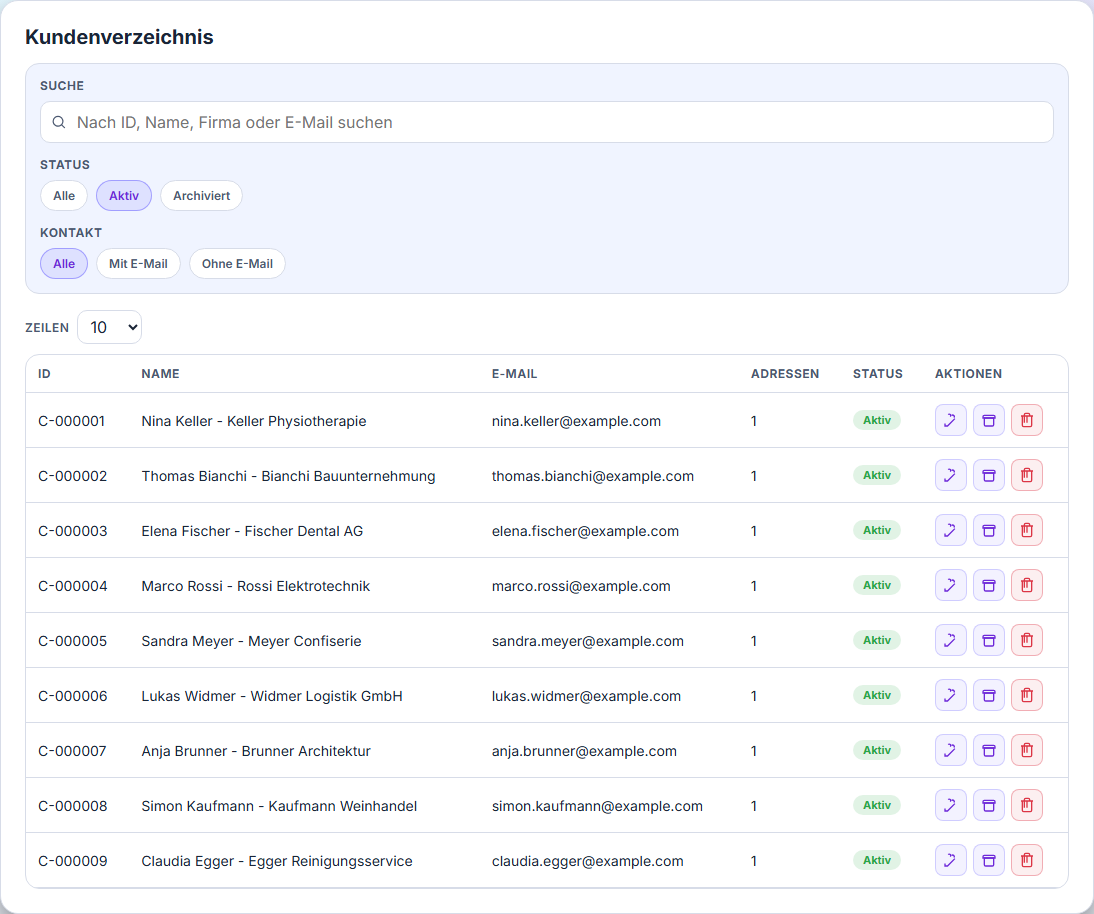Toggle the 'Aktiv' status filter
Screen dimensions: 1094x914
pyautogui.click(x=123, y=196)
